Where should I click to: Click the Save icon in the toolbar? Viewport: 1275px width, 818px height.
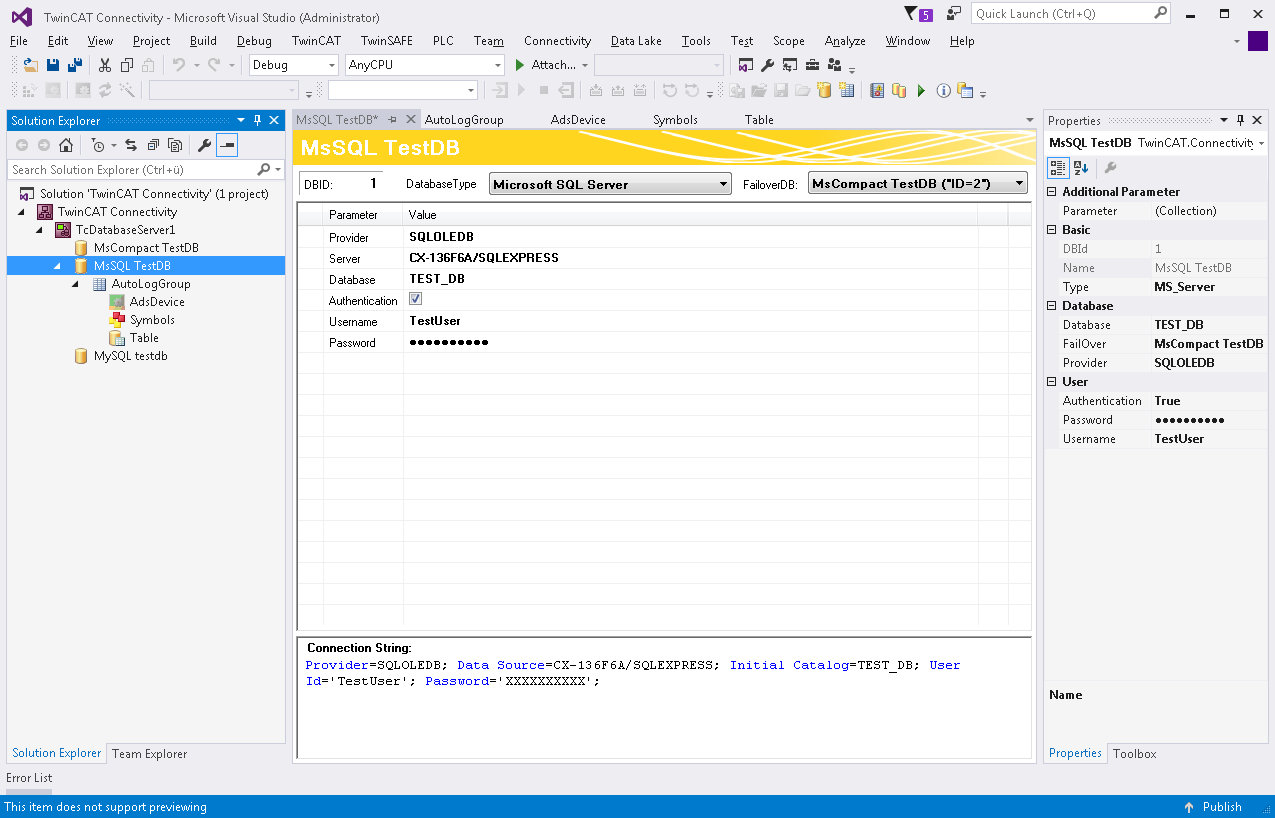[x=53, y=65]
